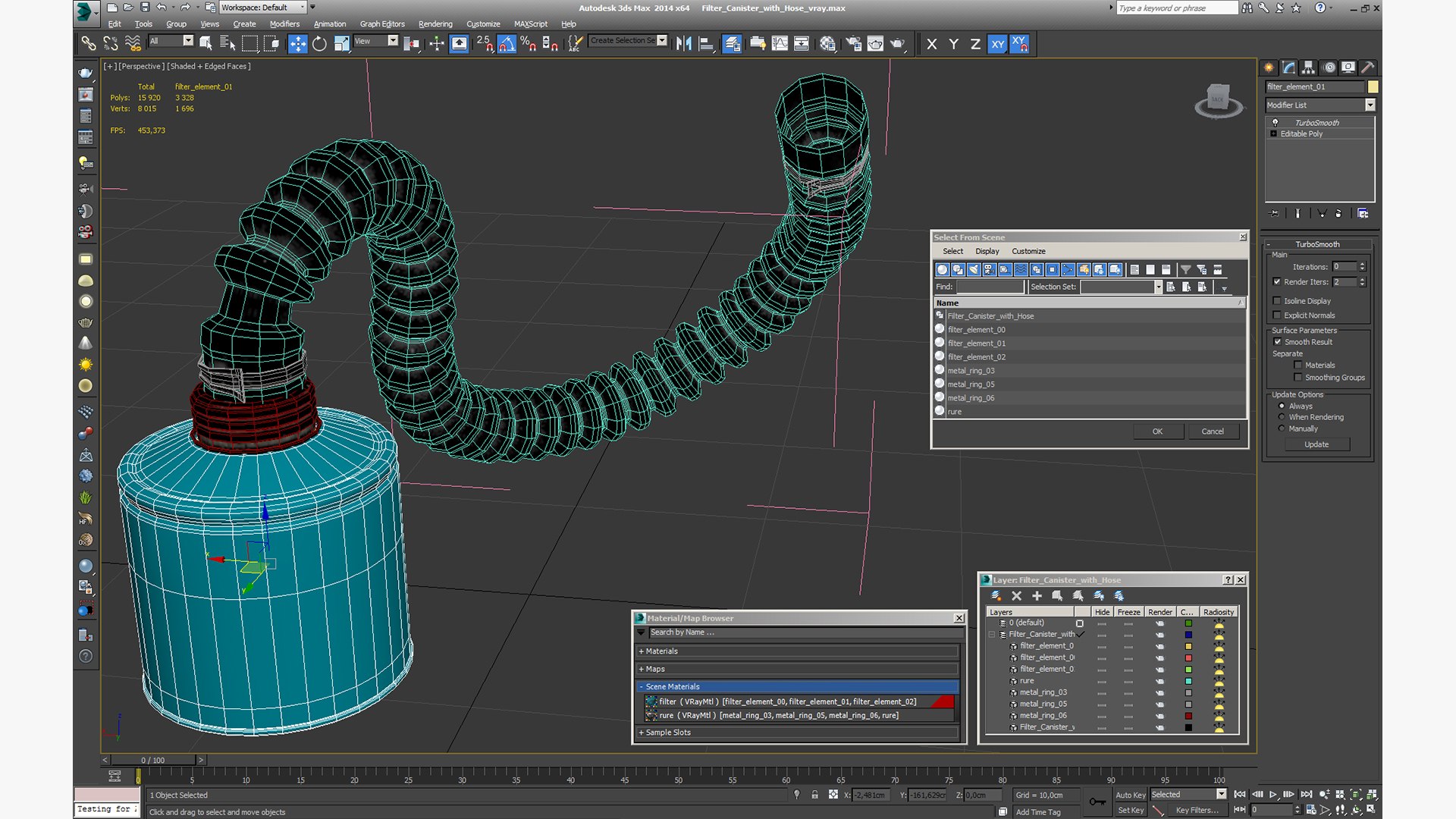
Task: Click the object color swatch beside name
Action: click(x=1373, y=86)
